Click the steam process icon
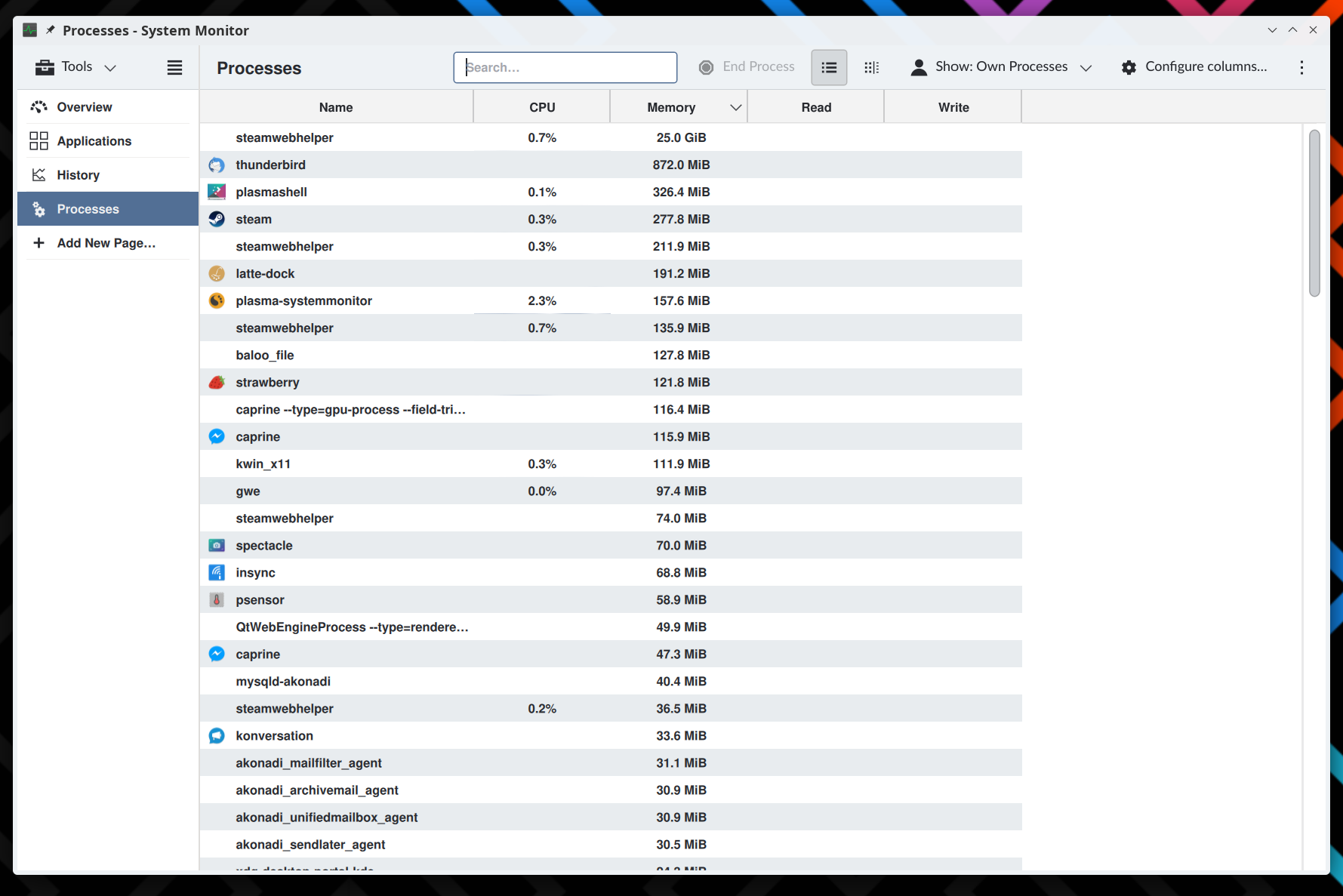 pyautogui.click(x=217, y=219)
